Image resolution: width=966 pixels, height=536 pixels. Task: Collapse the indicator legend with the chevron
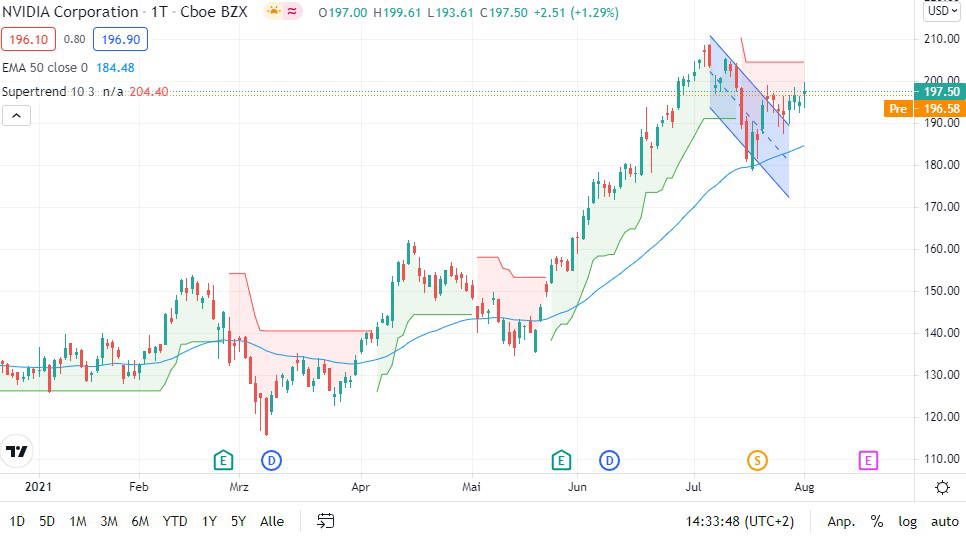pyautogui.click(x=17, y=116)
